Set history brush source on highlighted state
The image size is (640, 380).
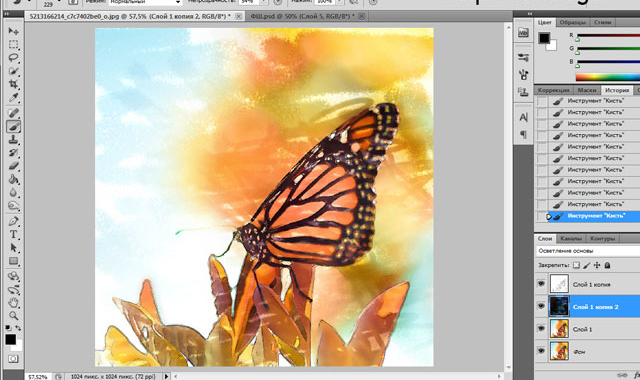pos(541,216)
